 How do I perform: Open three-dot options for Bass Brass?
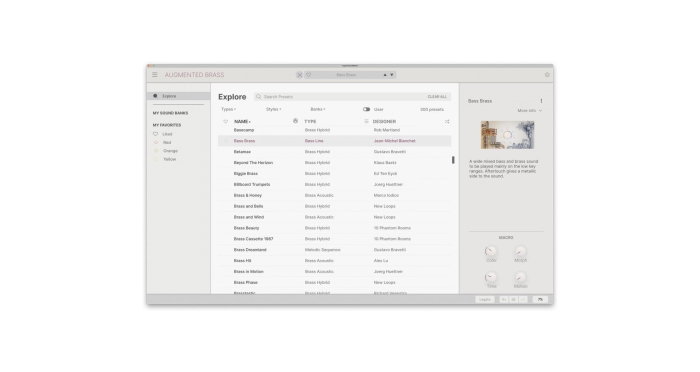click(541, 101)
